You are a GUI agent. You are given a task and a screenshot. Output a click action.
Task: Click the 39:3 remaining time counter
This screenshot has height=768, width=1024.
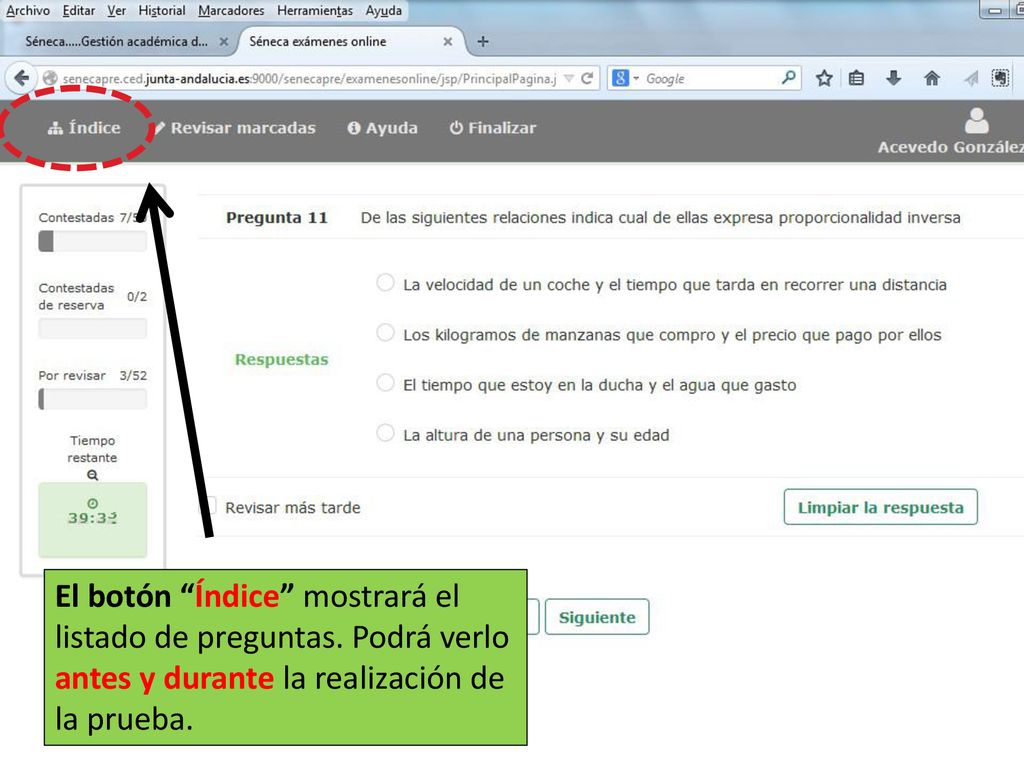click(x=92, y=518)
